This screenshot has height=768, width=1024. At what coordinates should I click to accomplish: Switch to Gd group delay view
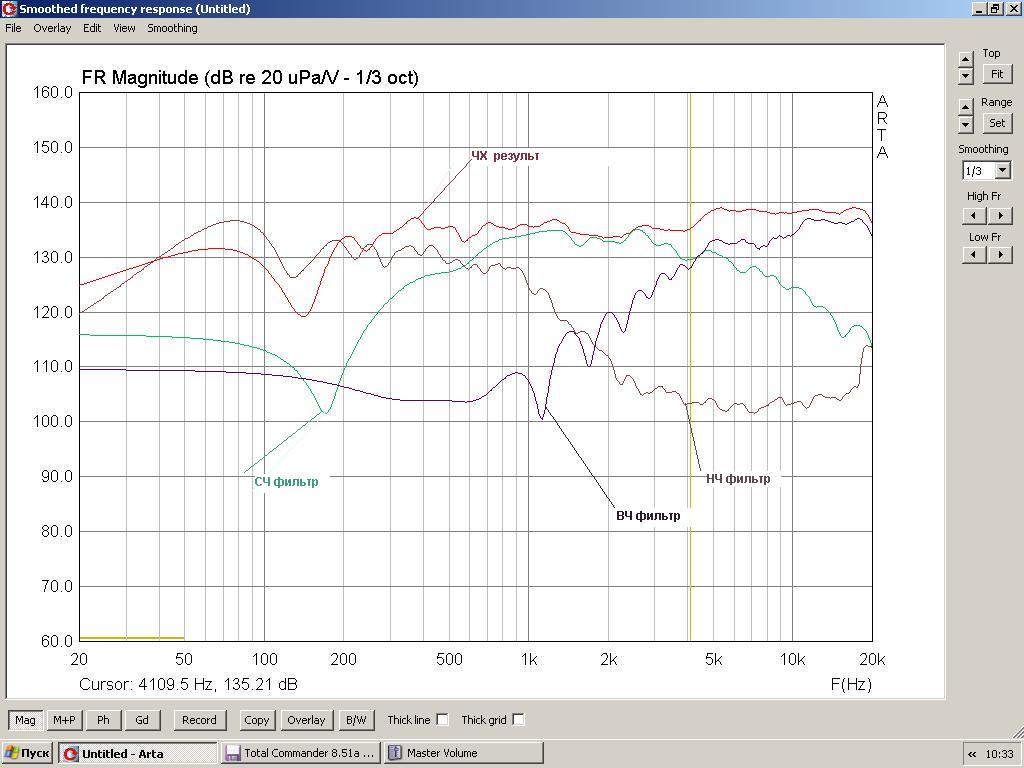142,720
